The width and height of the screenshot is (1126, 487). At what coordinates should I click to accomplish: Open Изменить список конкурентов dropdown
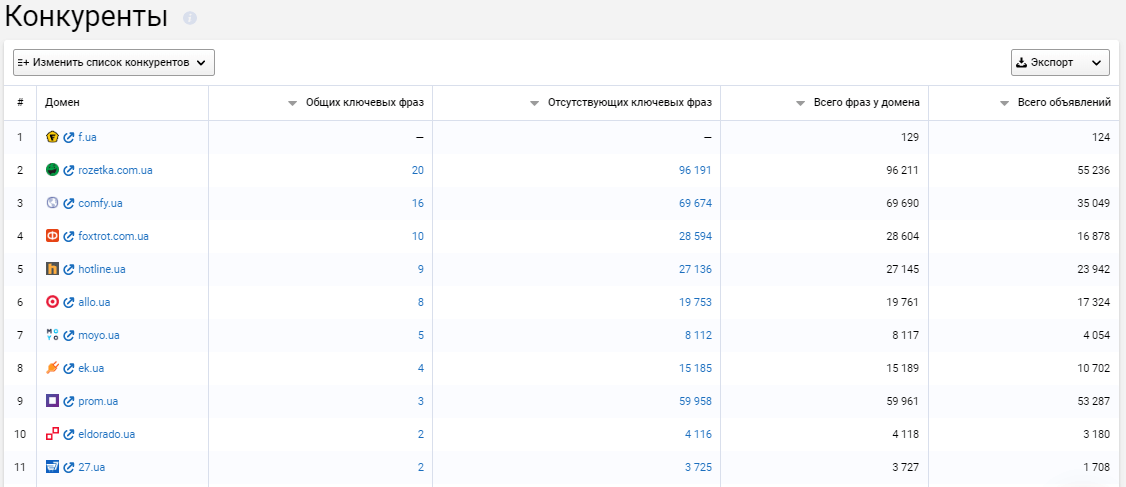[x=114, y=62]
